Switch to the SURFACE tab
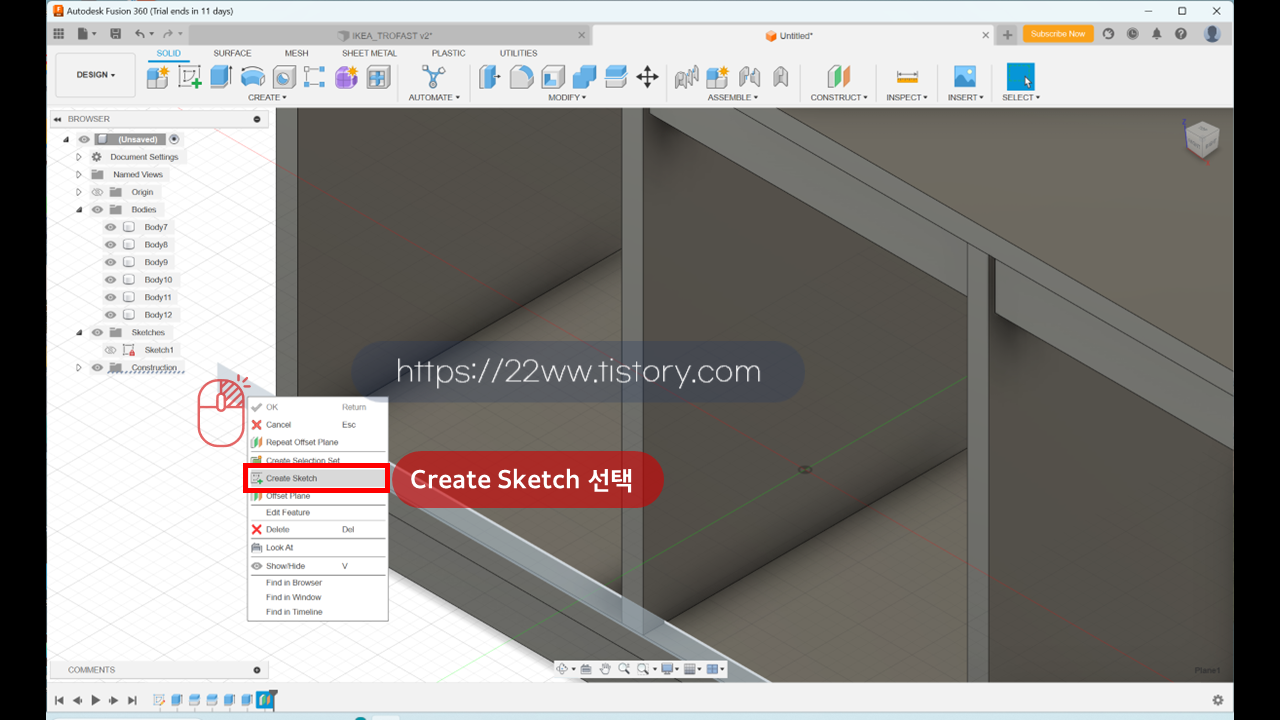 [232, 53]
